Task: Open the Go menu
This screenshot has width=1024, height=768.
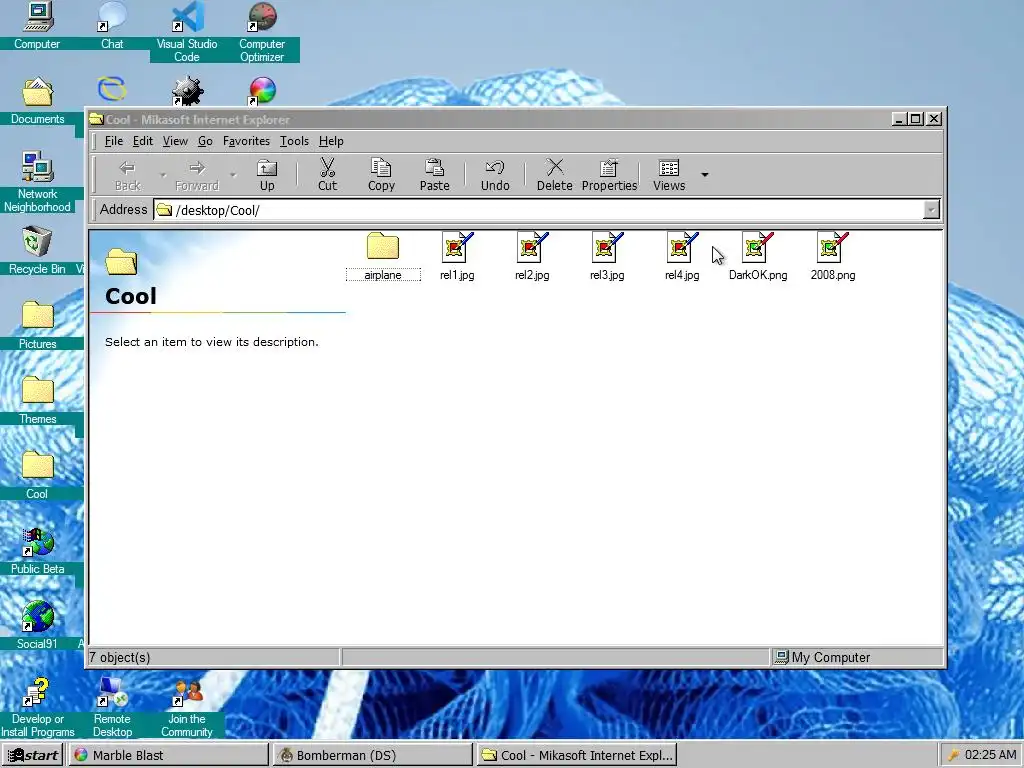Action: click(x=205, y=141)
